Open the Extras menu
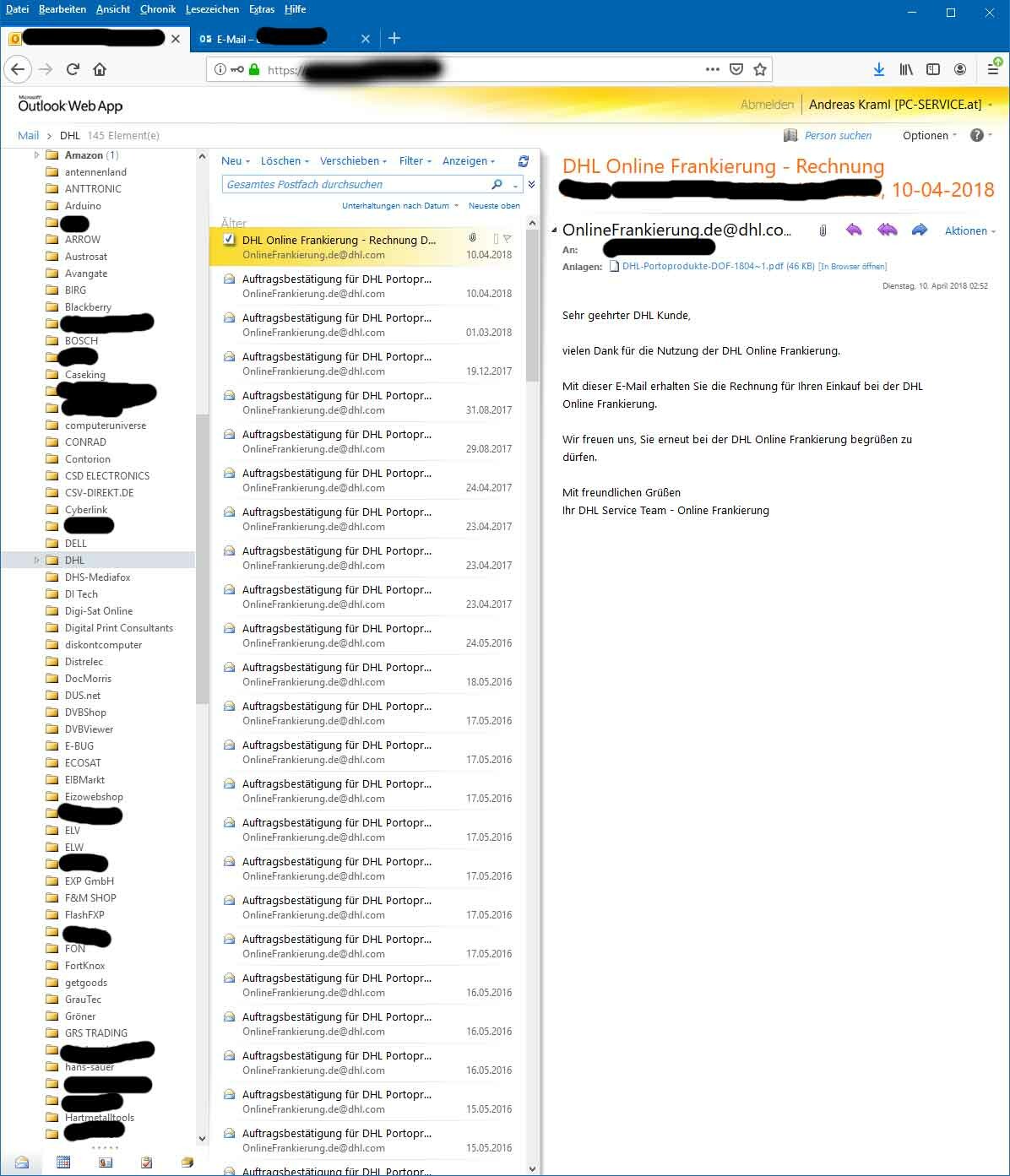The image size is (1010, 1176). coord(262,9)
